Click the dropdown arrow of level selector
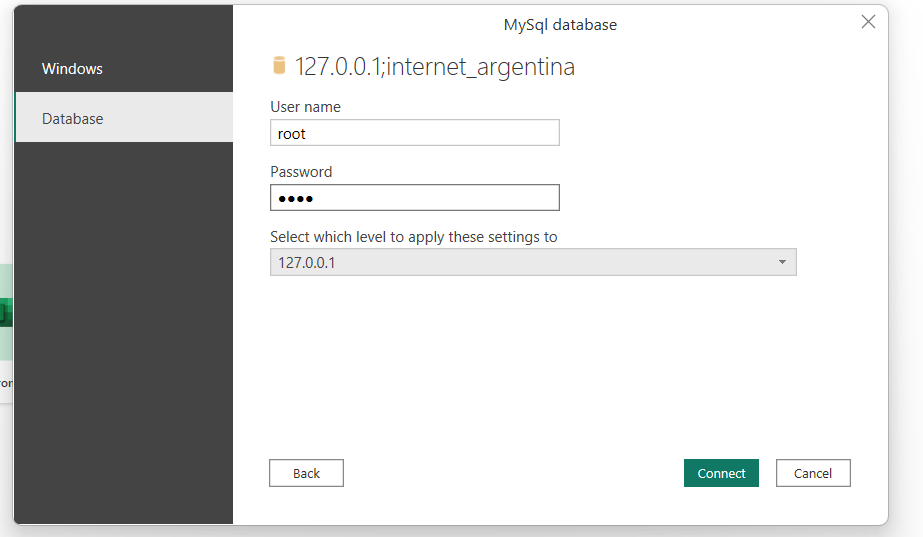The image size is (923, 537). (x=782, y=262)
